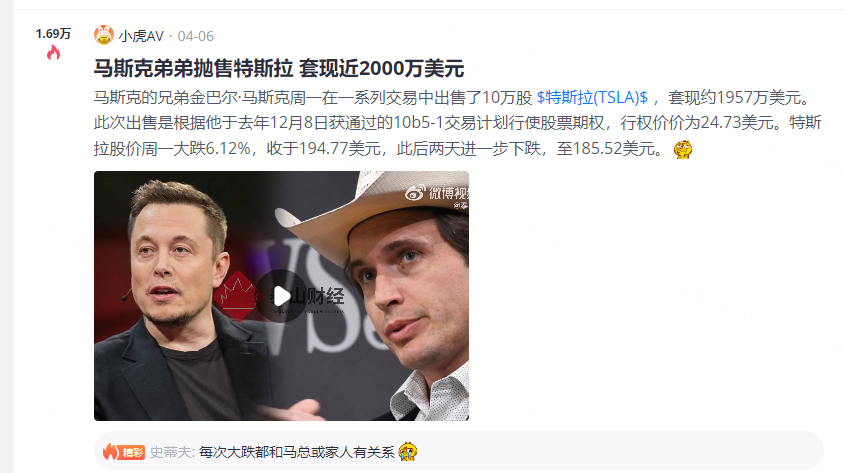Click the Weibo video logo watermark

(x=437, y=195)
